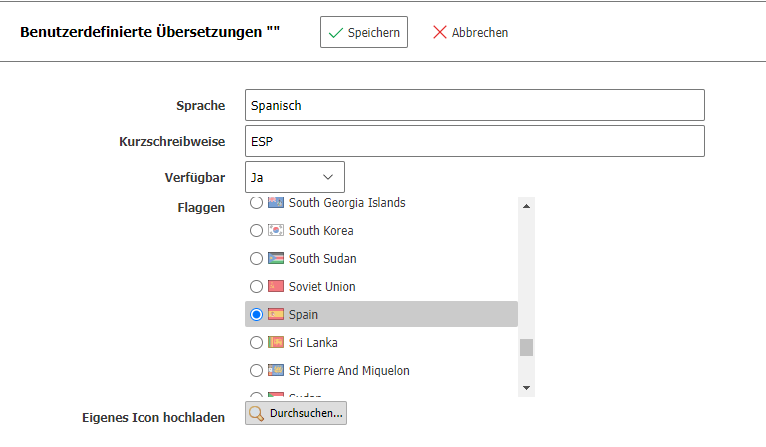
Task: Focus the Kurzschreibweise input field
Action: pos(474,141)
